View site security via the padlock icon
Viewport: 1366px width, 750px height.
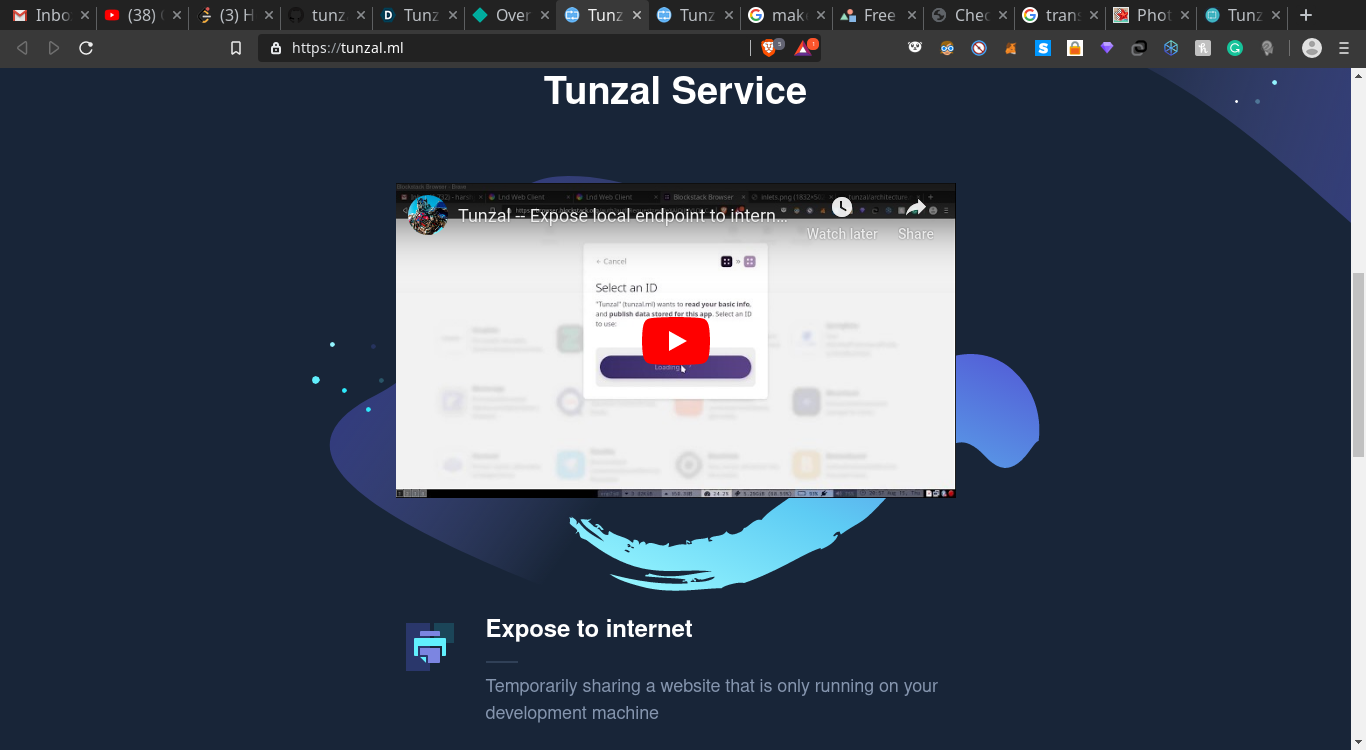pos(277,48)
